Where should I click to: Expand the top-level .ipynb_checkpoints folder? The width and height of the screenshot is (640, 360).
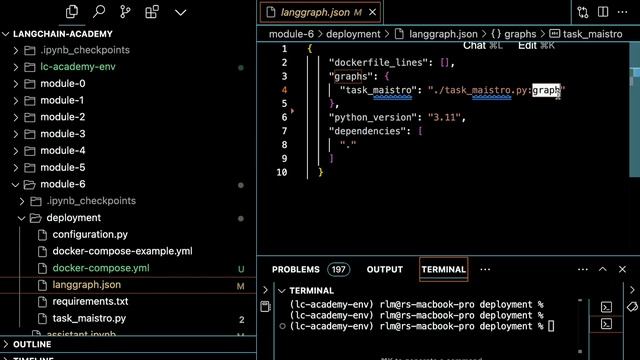point(16,50)
